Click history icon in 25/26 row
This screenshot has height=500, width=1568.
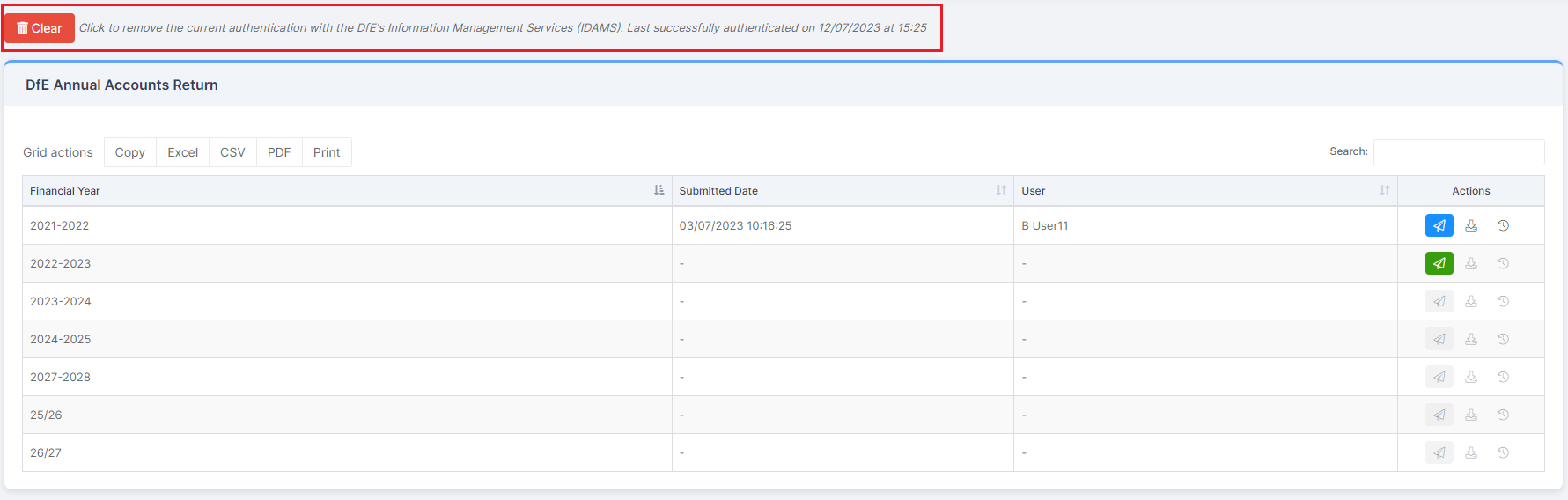(x=1503, y=415)
